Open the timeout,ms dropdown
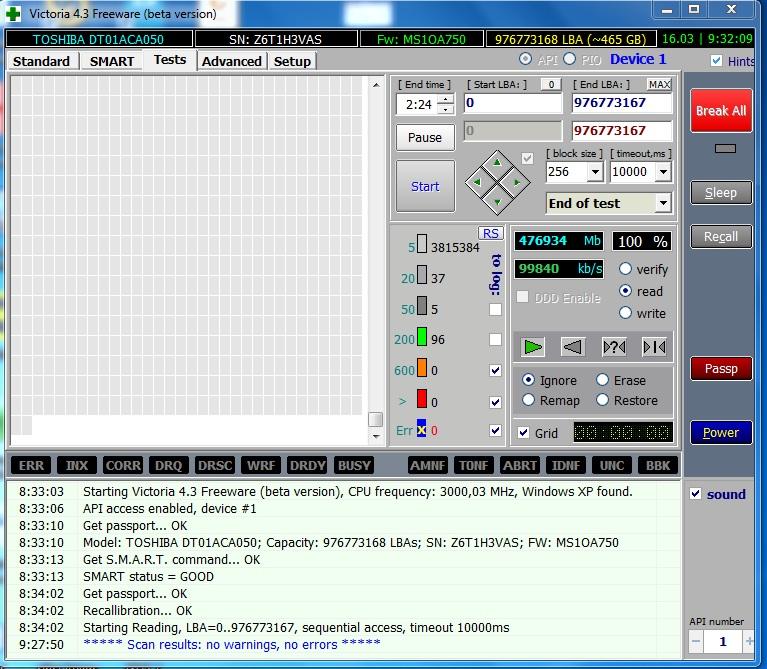The width and height of the screenshot is (767, 669). [x=663, y=172]
